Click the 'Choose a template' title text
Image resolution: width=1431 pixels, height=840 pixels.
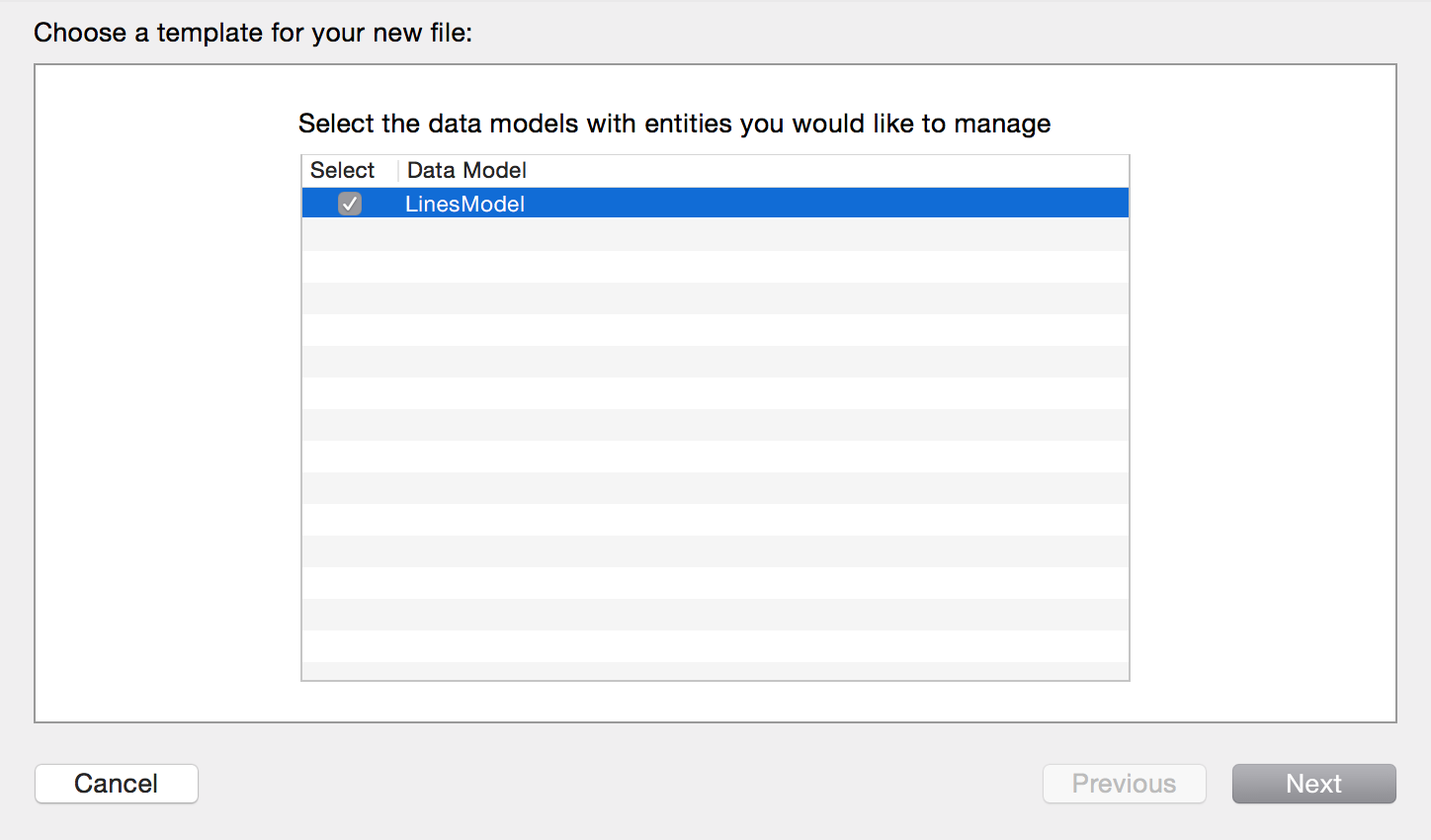(253, 33)
